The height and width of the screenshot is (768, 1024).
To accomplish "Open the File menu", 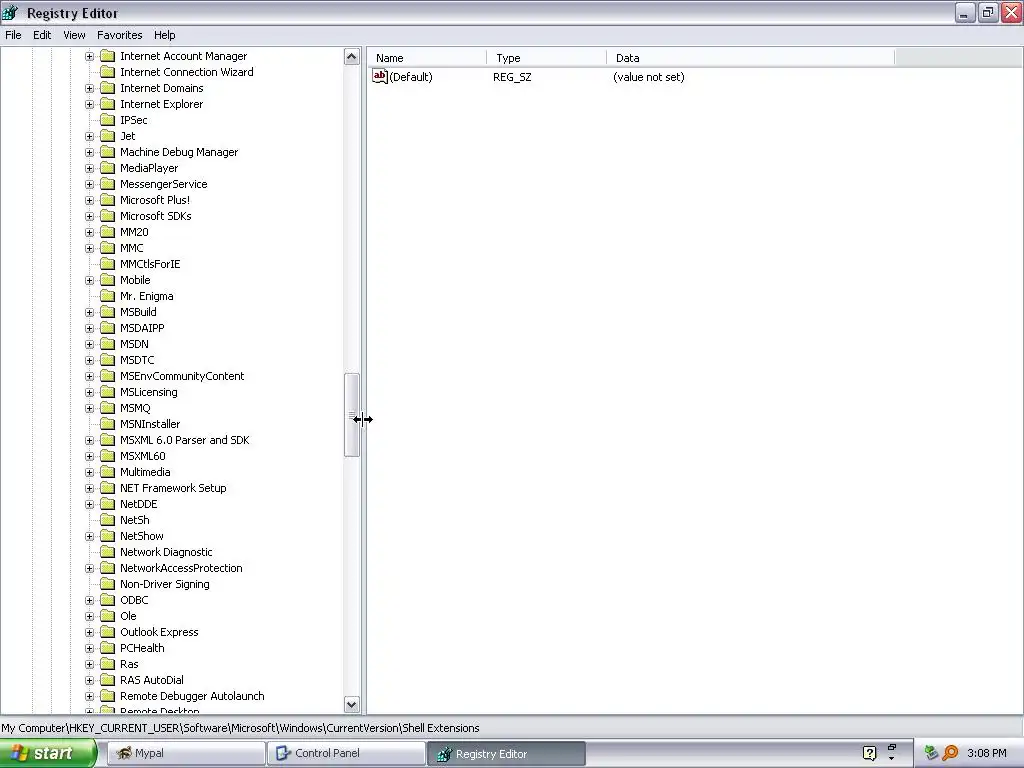I will (13, 35).
